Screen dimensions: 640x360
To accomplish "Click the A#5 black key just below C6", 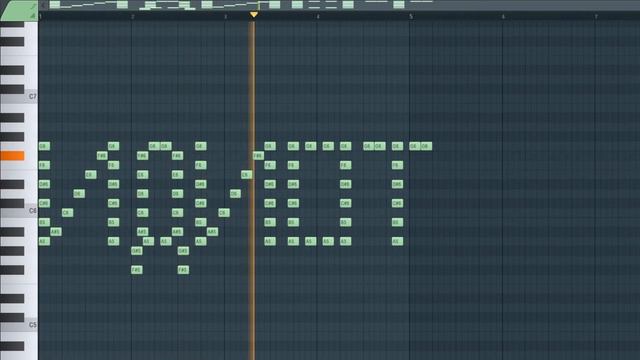I will (x=12, y=232).
